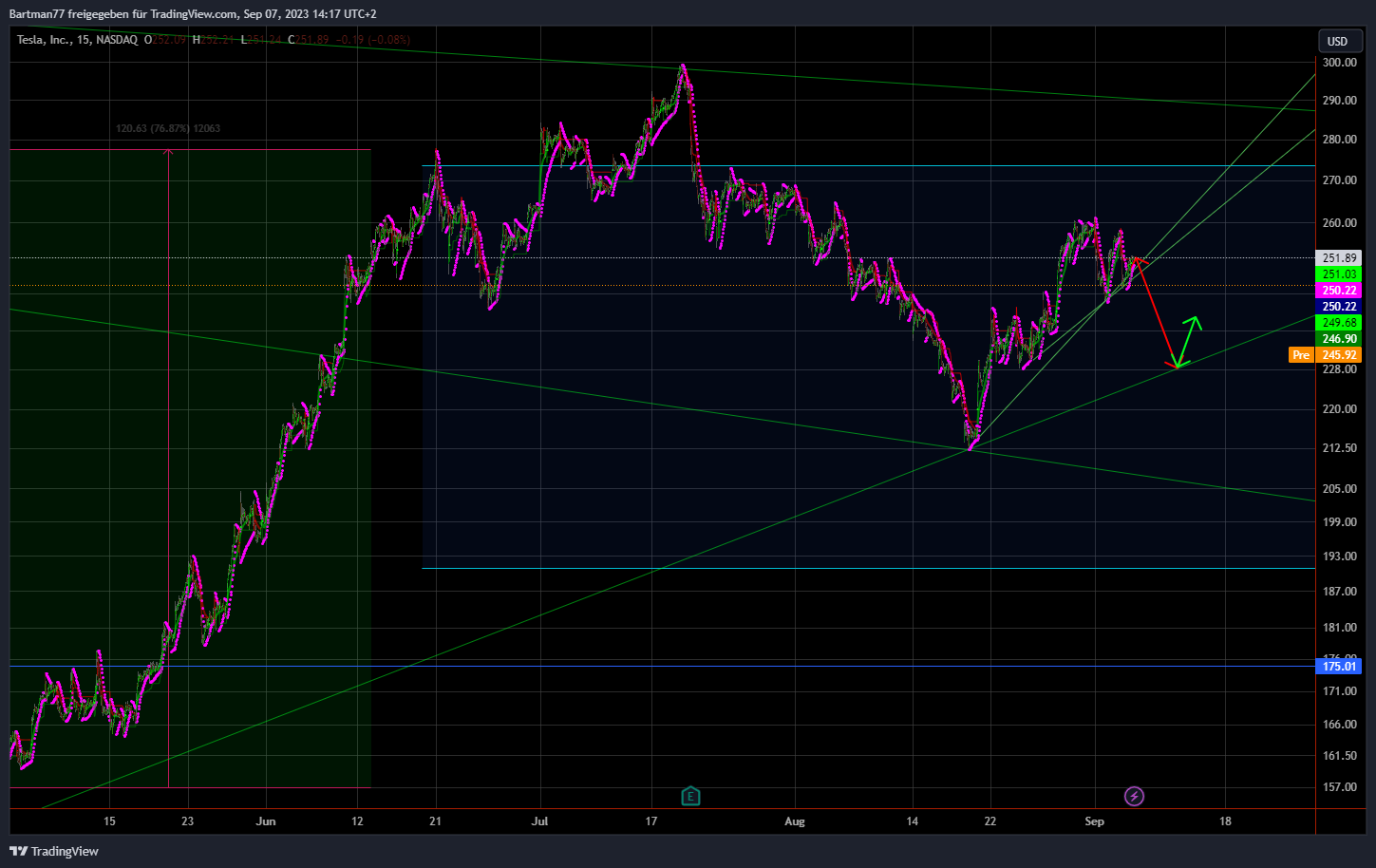Click the 260.00 price axis value
The height and width of the screenshot is (868, 1376).
1340,223
